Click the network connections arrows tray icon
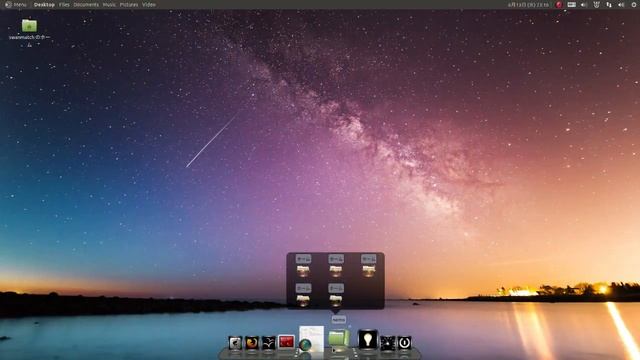 pyautogui.click(x=609, y=5)
